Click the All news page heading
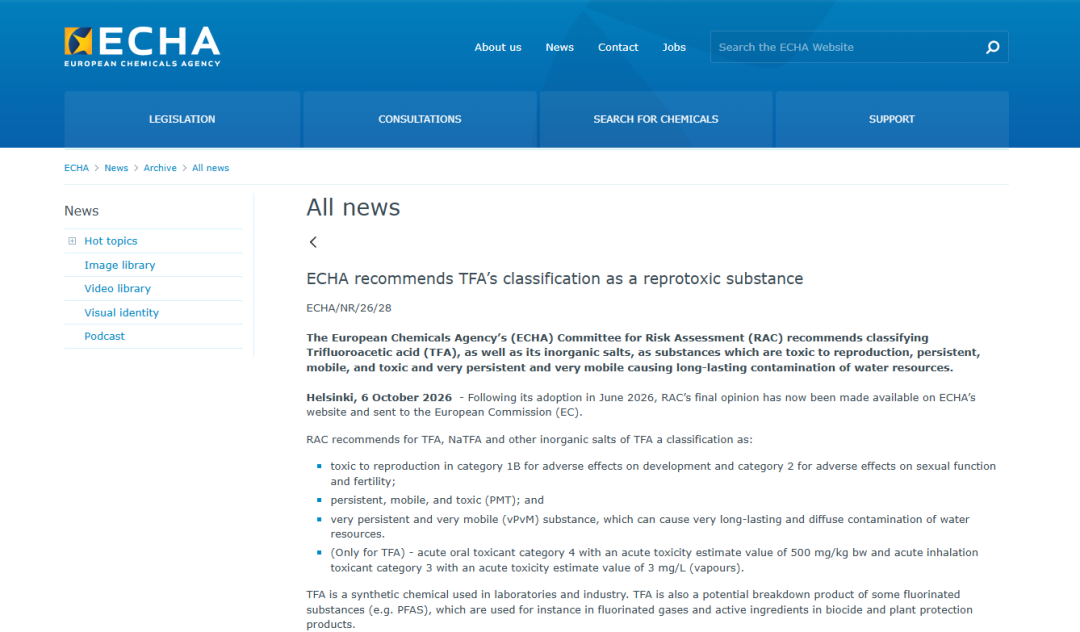Viewport: 1080px width, 632px height. coord(353,207)
